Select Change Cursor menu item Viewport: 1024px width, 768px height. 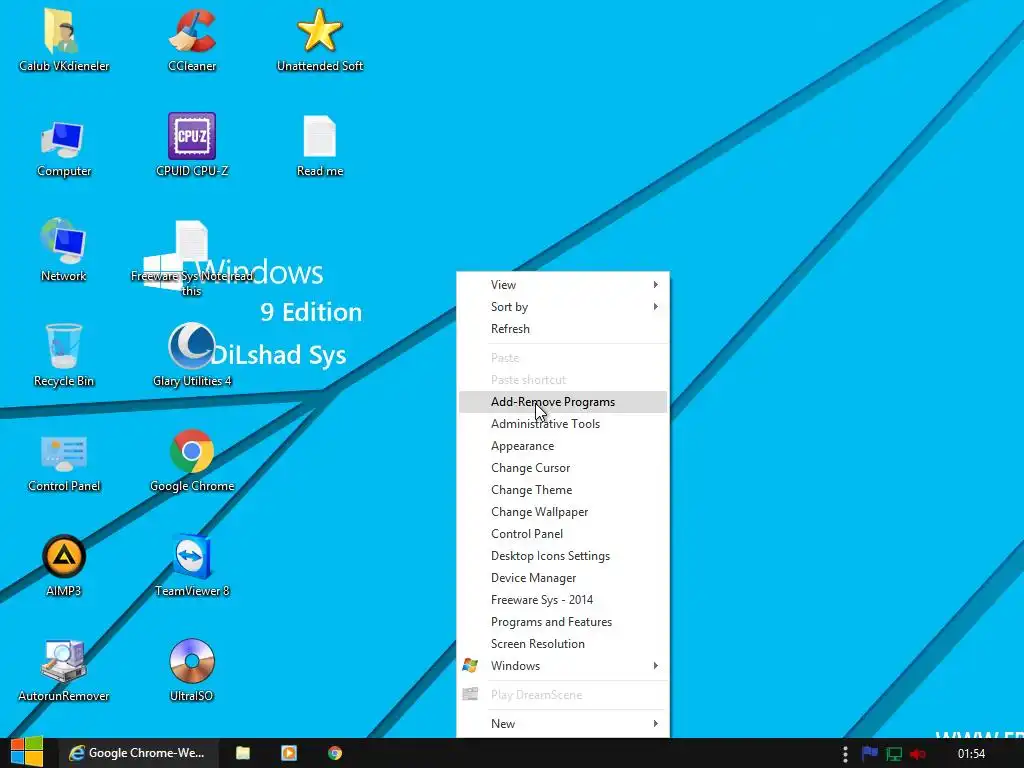click(564, 468)
